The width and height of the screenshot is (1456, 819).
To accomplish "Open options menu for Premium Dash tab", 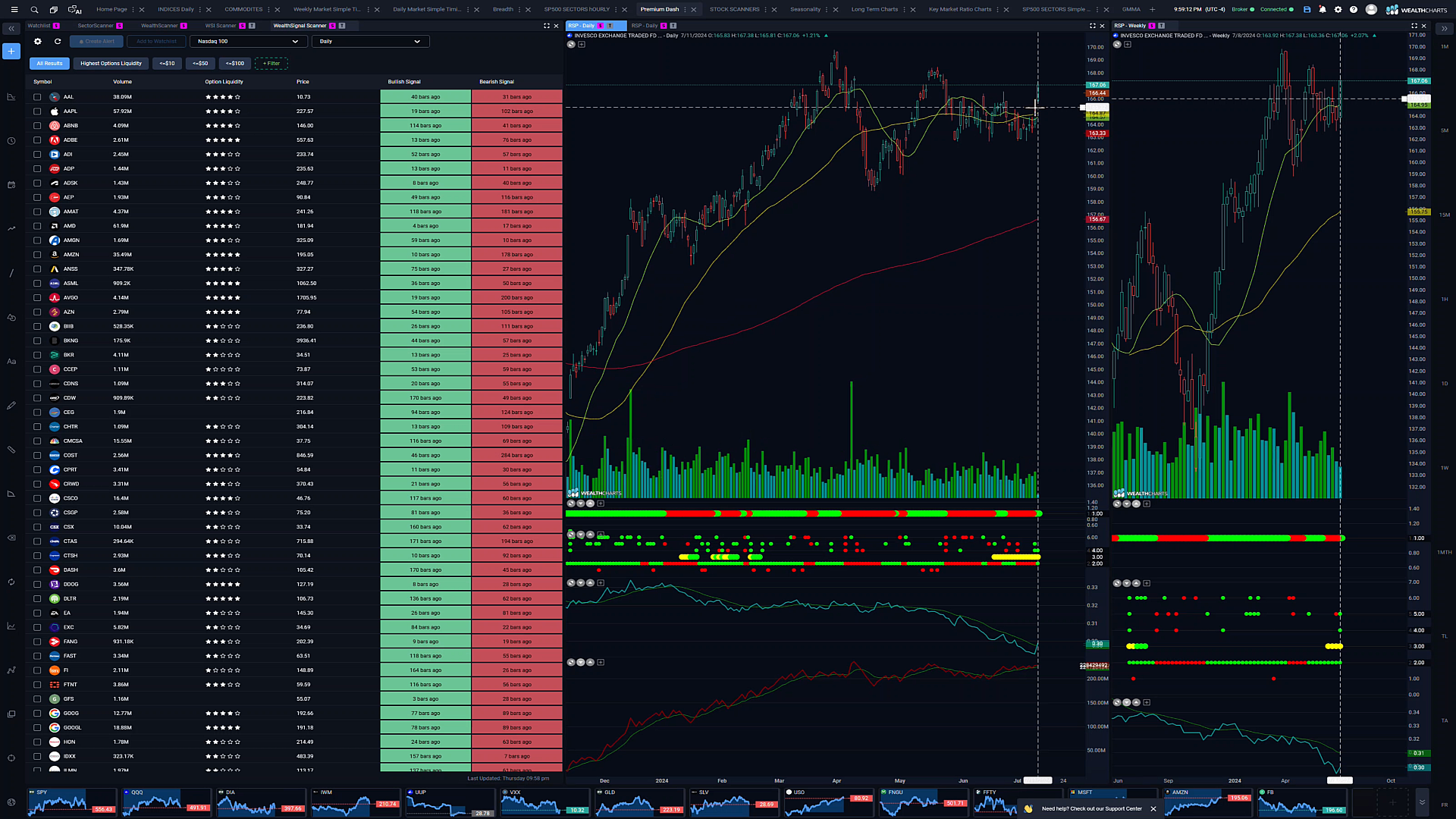I will pos(685,10).
